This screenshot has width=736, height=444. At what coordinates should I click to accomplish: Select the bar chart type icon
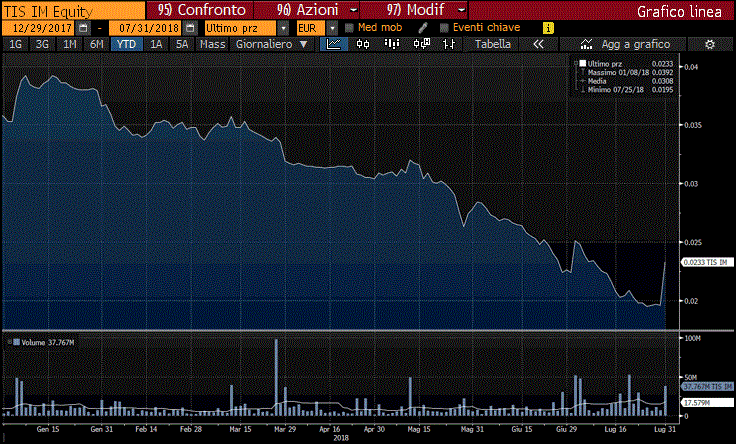[x=391, y=44]
